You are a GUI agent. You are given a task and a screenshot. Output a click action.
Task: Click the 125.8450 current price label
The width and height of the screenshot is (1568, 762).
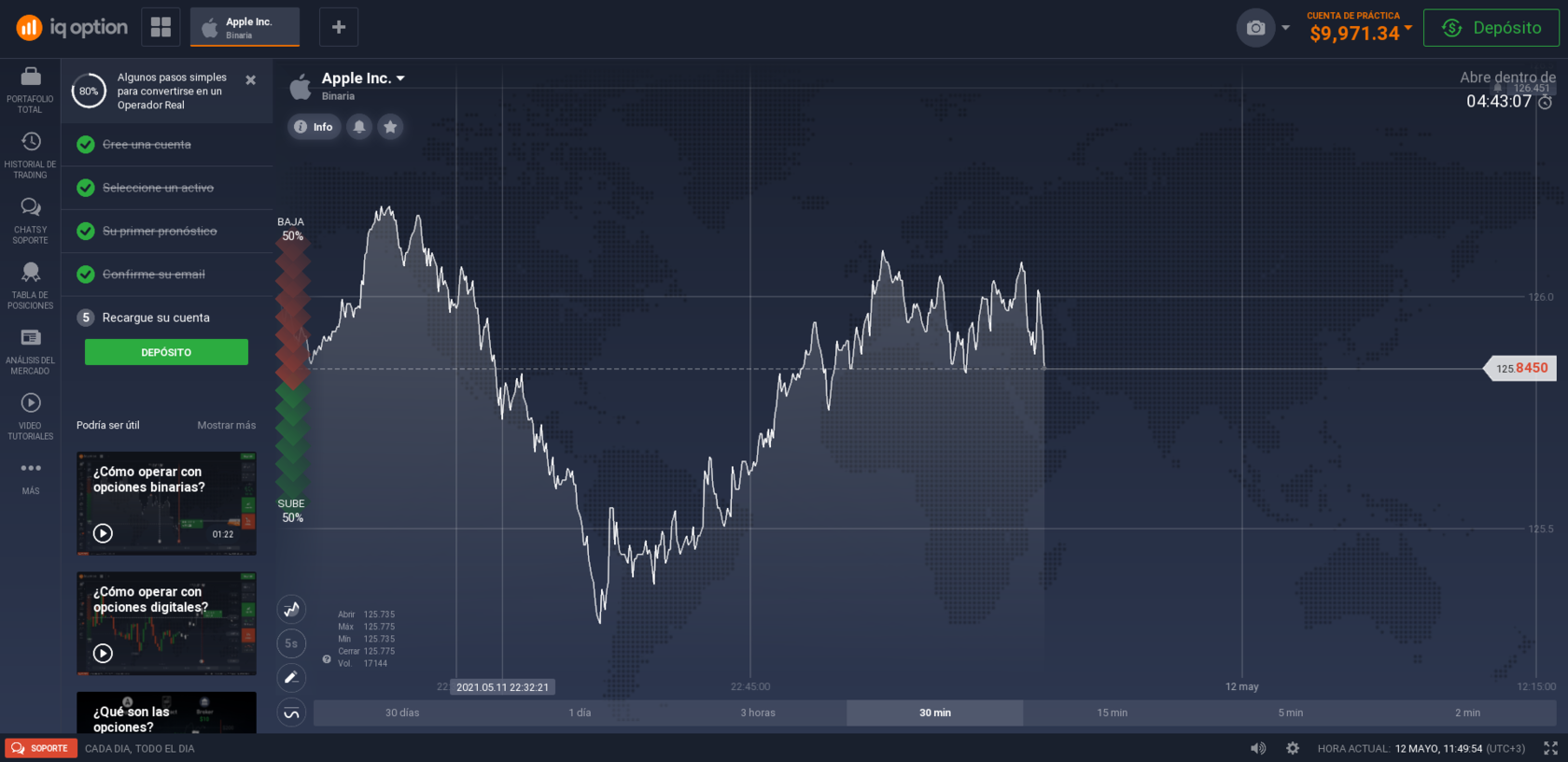(1521, 368)
